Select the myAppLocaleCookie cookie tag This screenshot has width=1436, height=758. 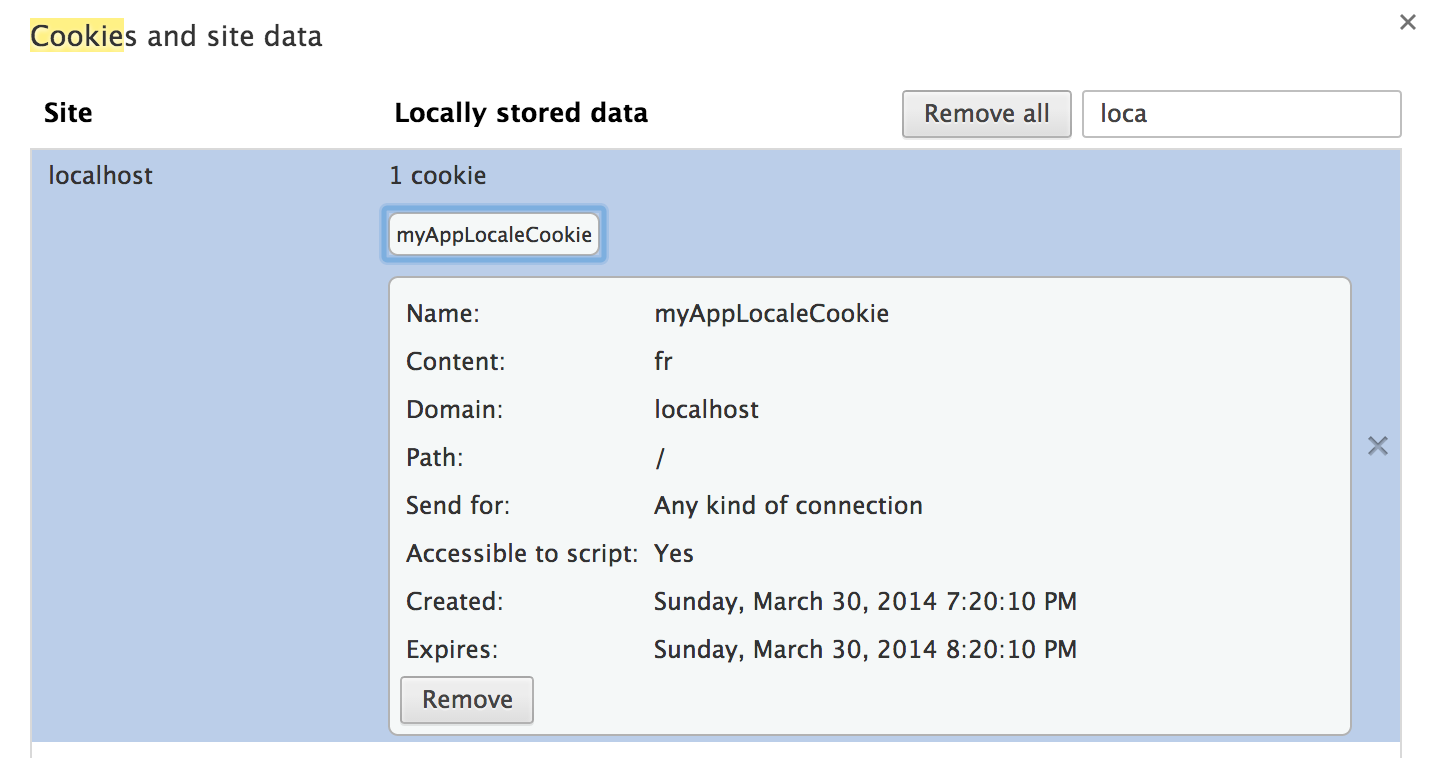pos(493,233)
